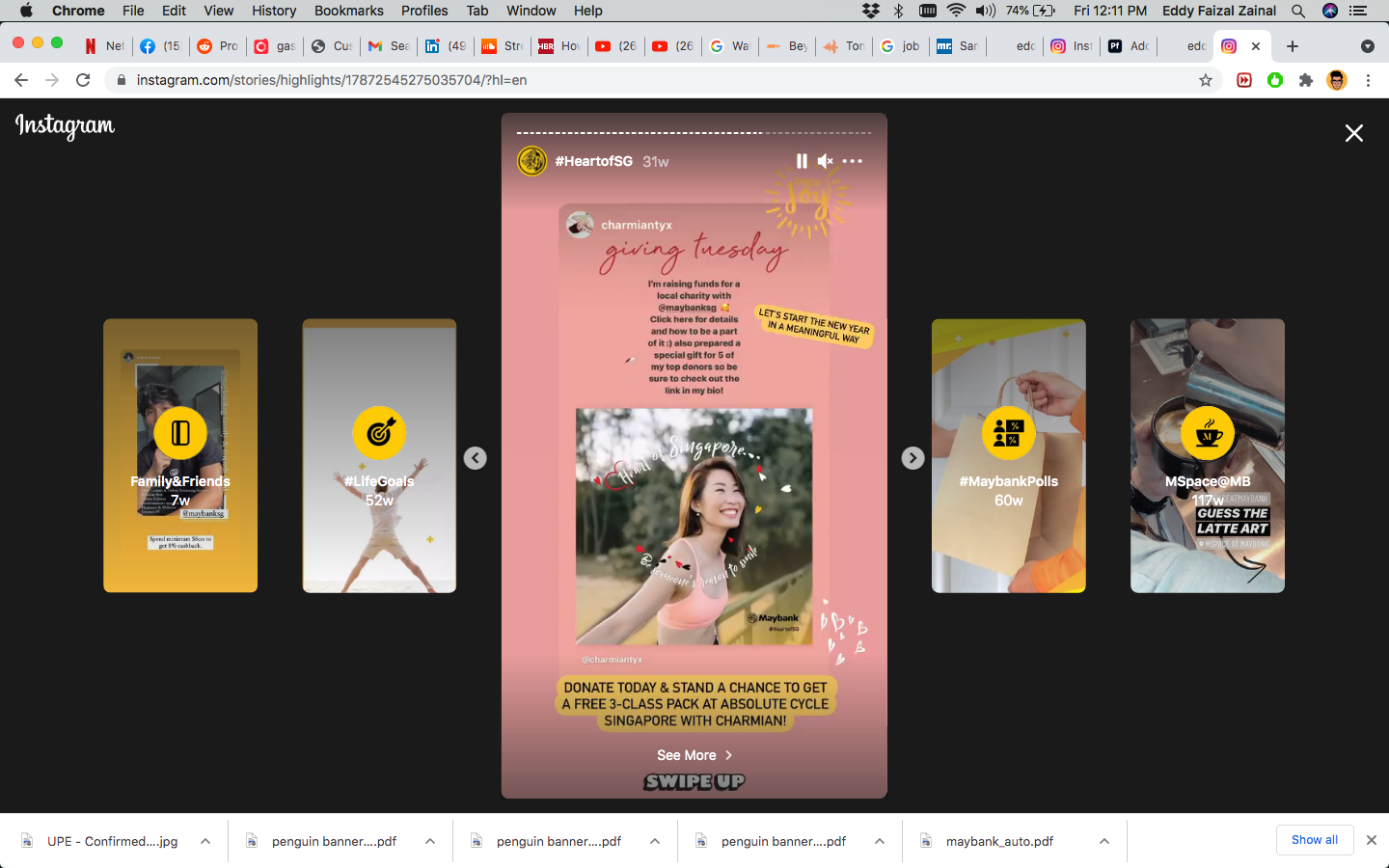This screenshot has height=868, width=1389.
Task: Open Siri from the menu bar
Action: pyautogui.click(x=1330, y=11)
